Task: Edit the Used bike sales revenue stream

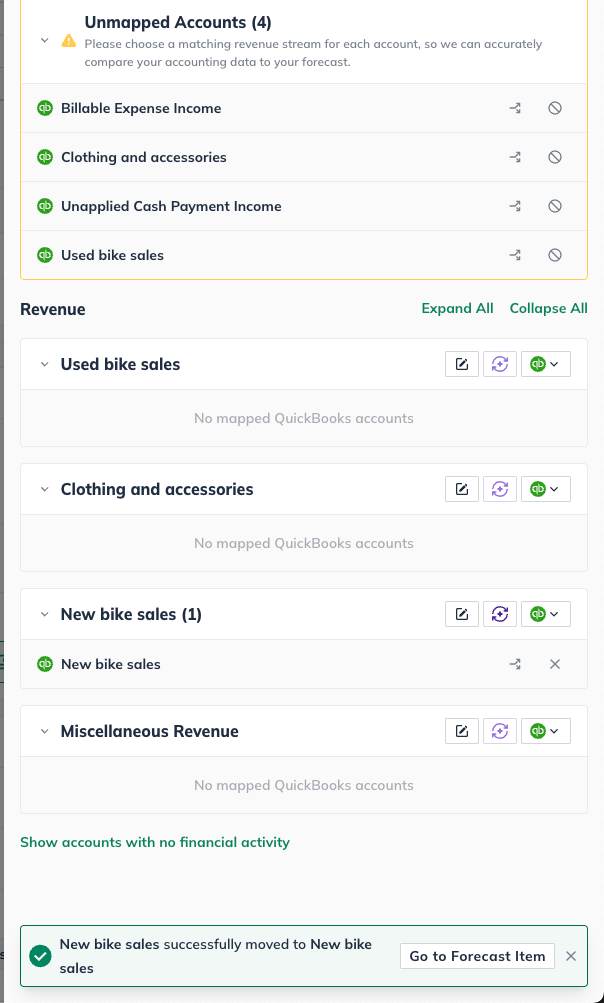Action: [x=461, y=364]
